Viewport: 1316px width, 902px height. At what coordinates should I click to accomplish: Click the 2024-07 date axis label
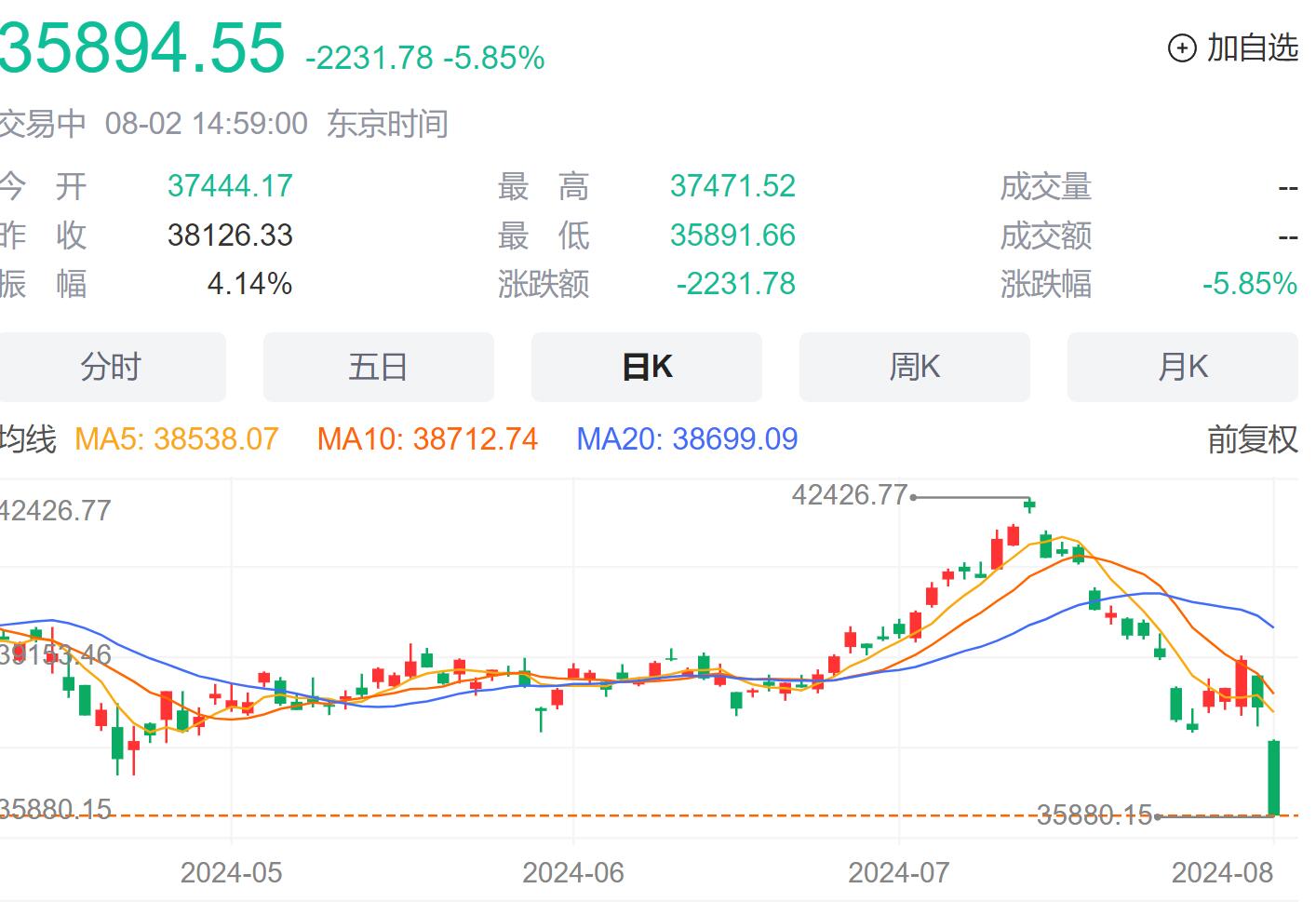899,873
